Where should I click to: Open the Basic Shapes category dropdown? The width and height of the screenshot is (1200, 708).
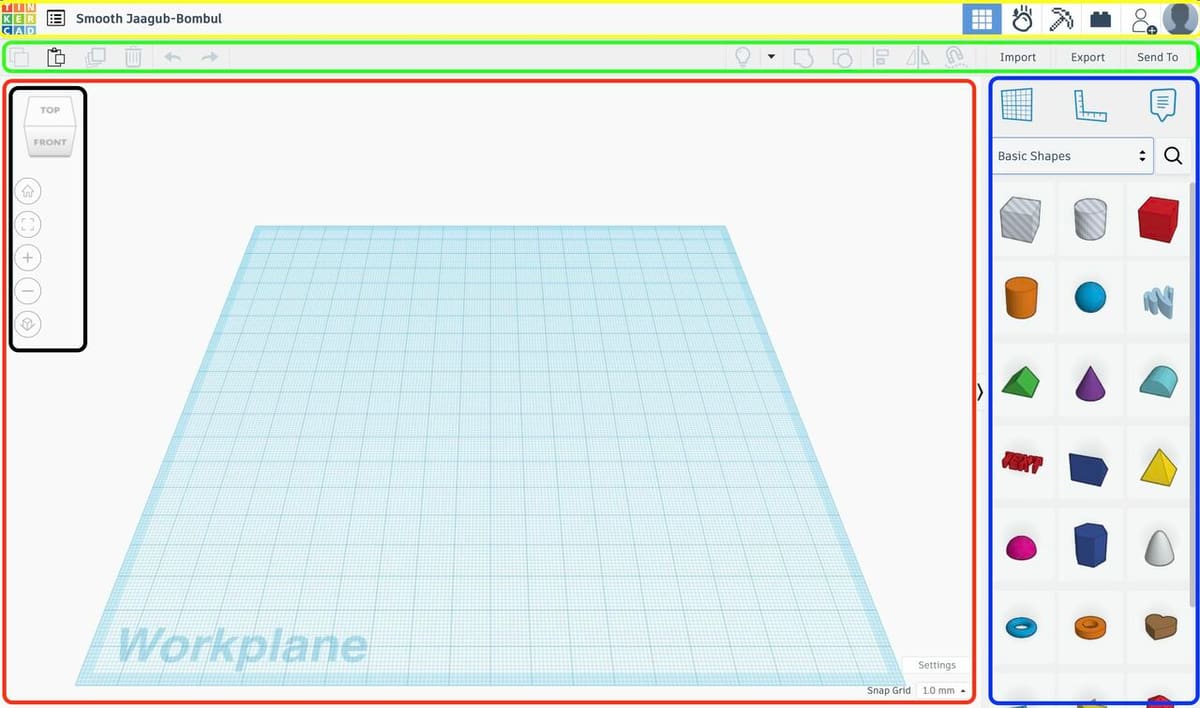1073,156
